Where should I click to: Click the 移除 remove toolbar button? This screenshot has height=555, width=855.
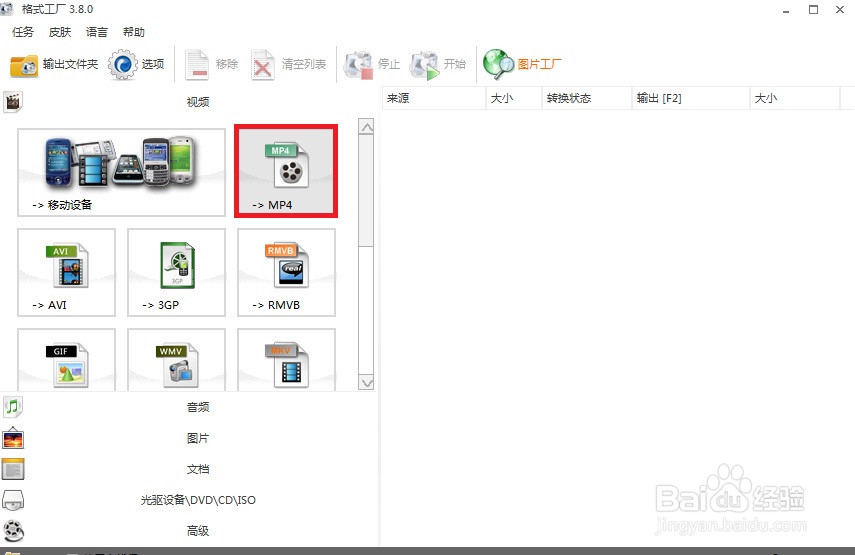coord(212,65)
